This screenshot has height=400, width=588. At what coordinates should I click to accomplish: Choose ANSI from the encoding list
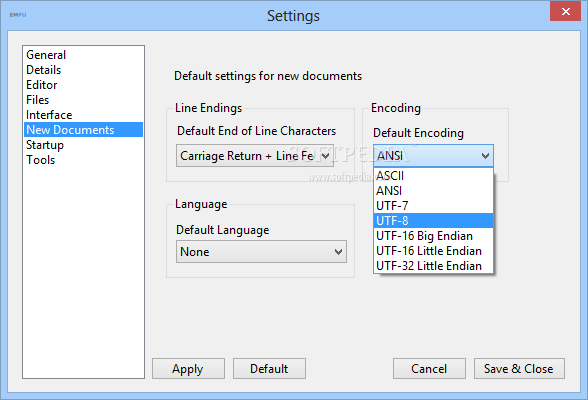[x=433, y=191]
